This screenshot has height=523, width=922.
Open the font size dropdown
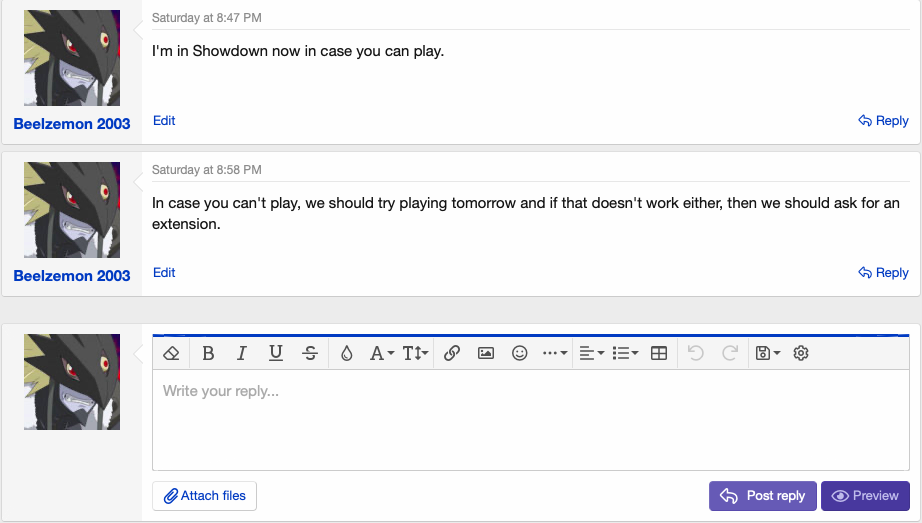416,353
